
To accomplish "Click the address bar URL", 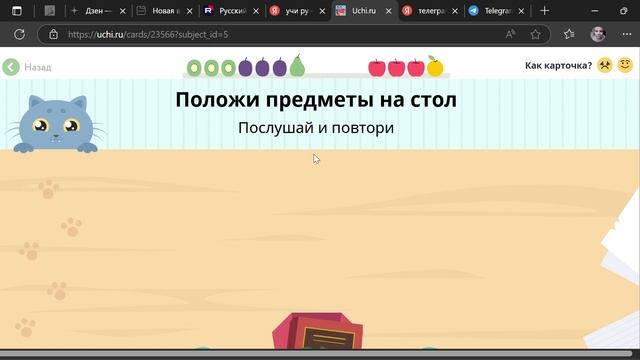I will tap(148, 35).
